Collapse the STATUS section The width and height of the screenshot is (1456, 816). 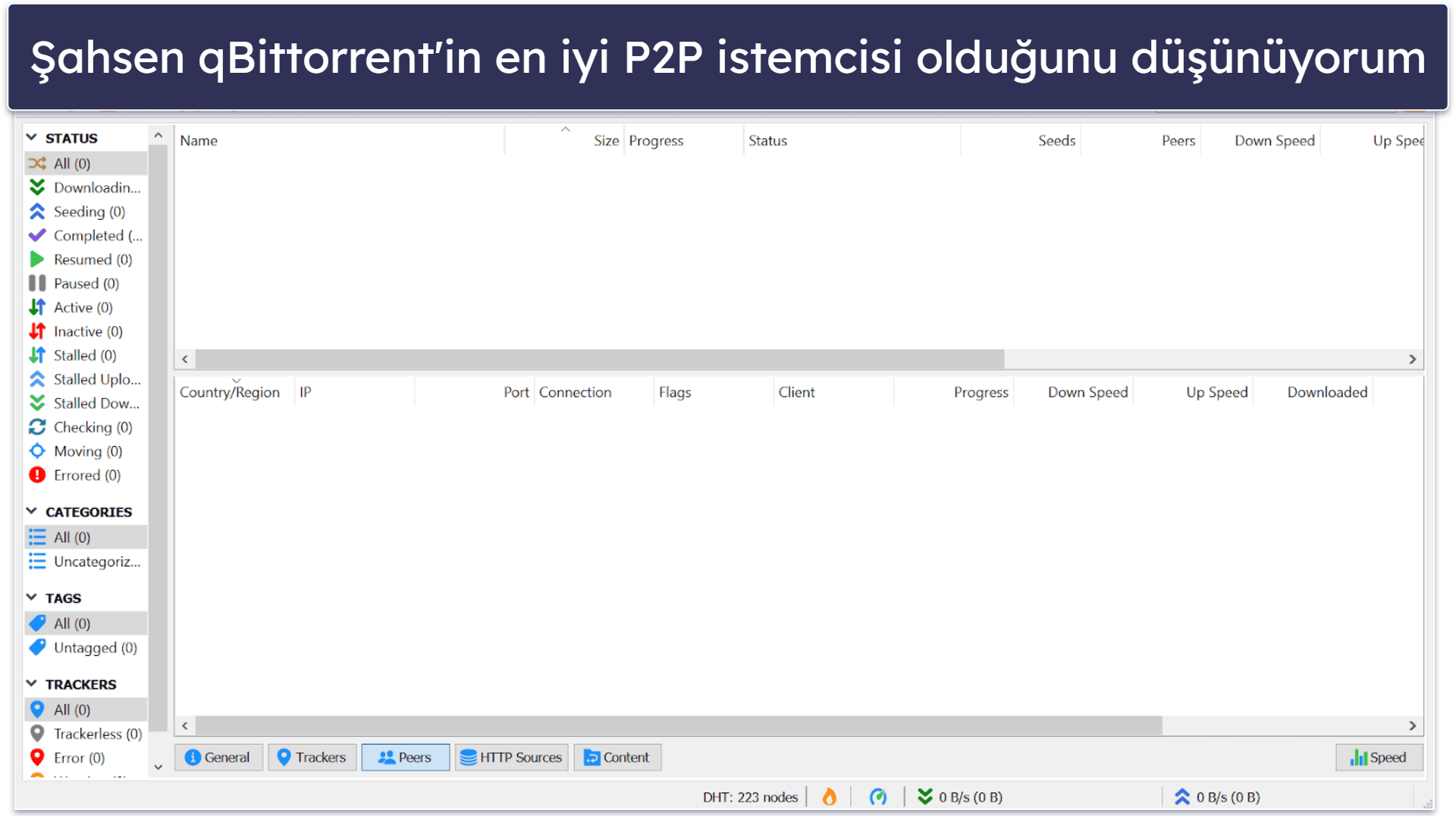tap(32, 137)
